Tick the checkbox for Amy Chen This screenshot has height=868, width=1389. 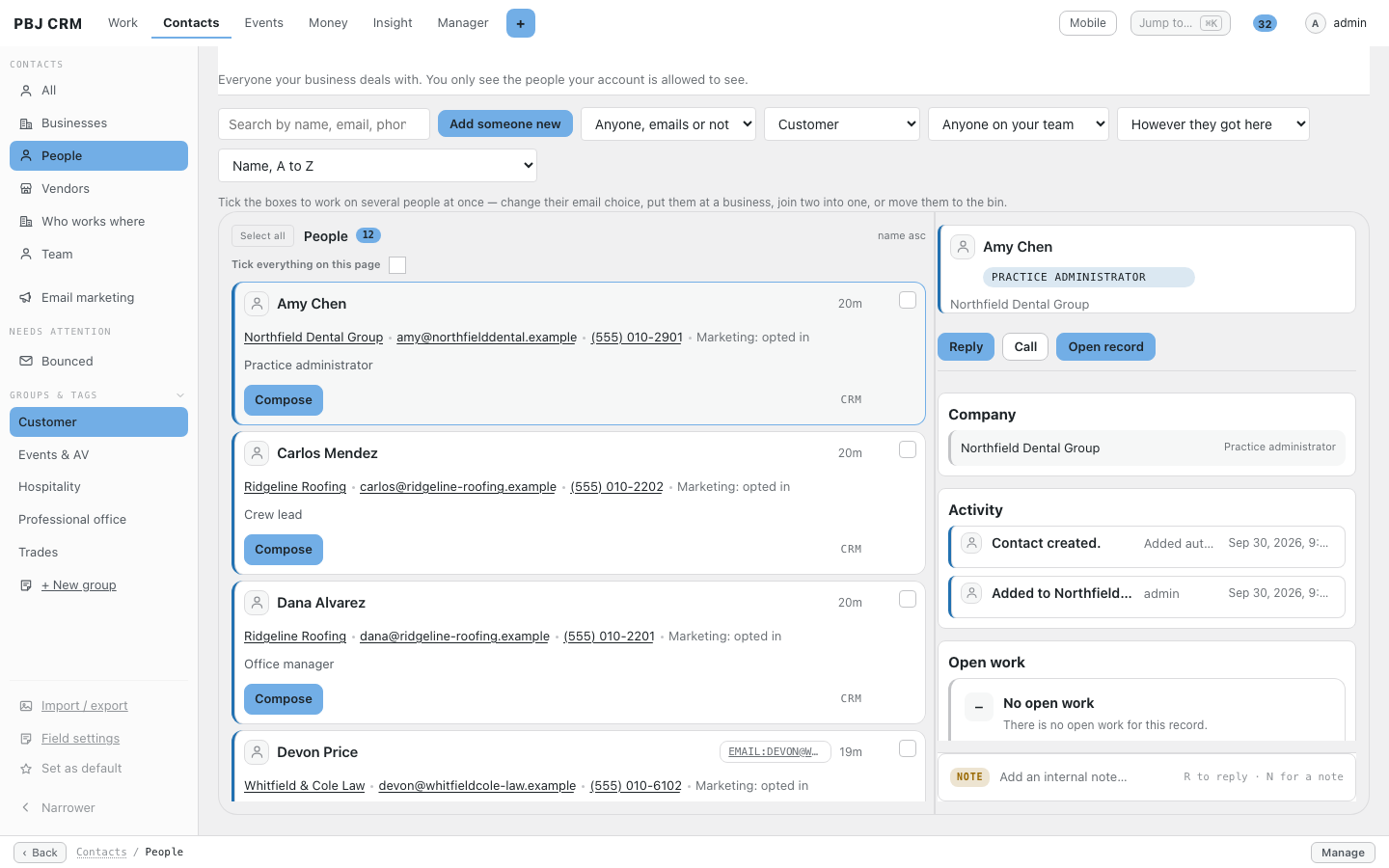(908, 300)
